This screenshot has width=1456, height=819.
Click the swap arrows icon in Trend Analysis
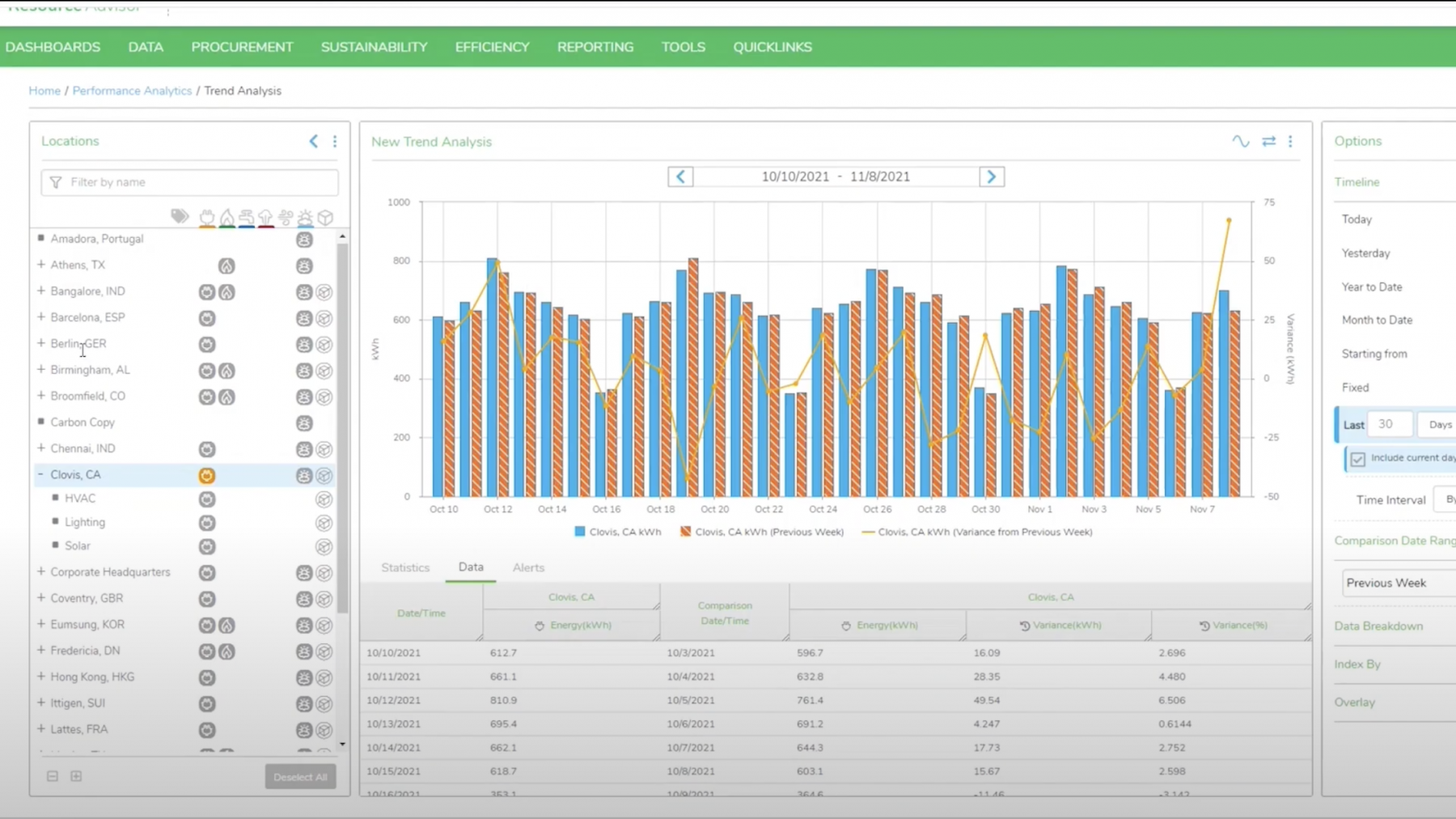pos(1268,142)
